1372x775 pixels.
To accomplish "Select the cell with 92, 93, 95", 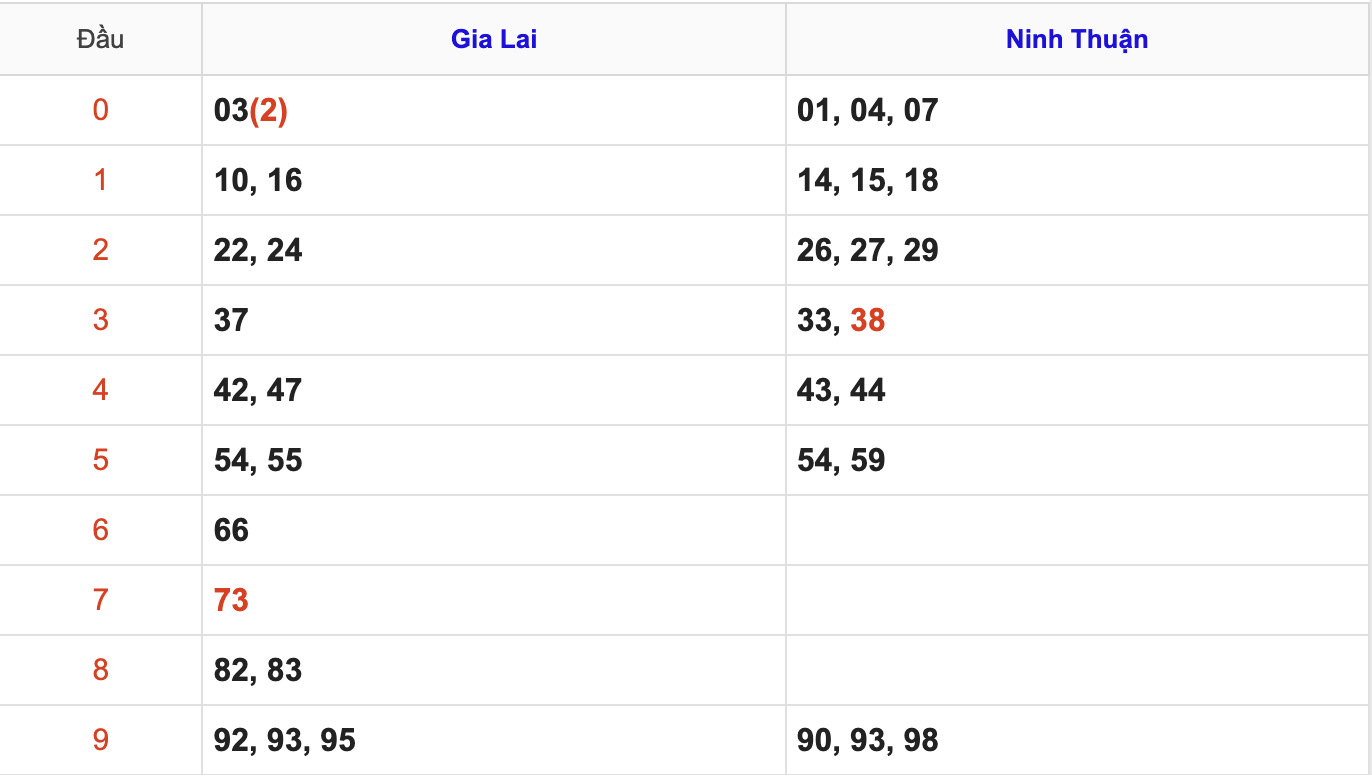I will pyautogui.click(x=285, y=740).
